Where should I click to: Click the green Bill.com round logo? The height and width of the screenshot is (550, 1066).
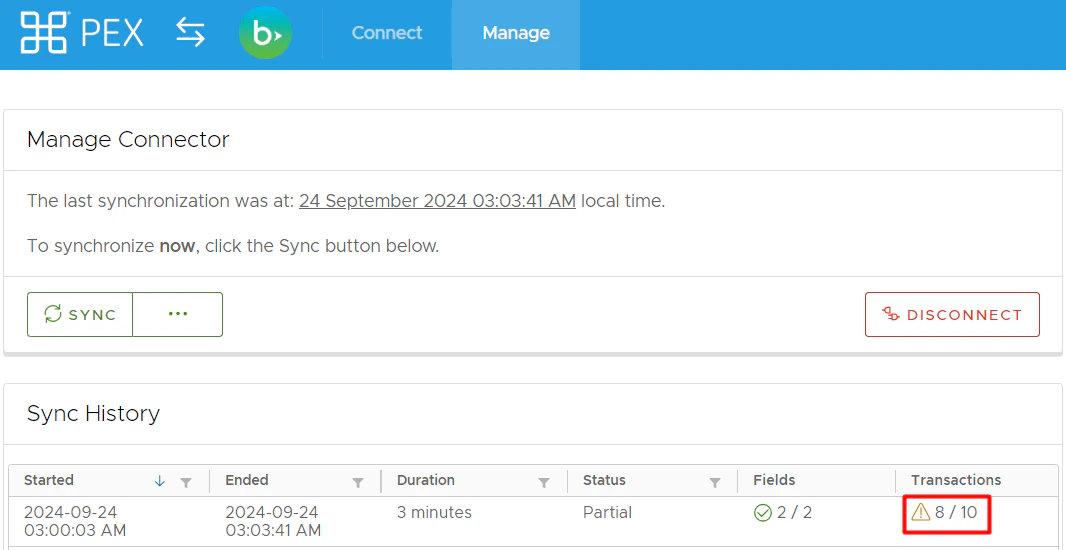(x=265, y=33)
